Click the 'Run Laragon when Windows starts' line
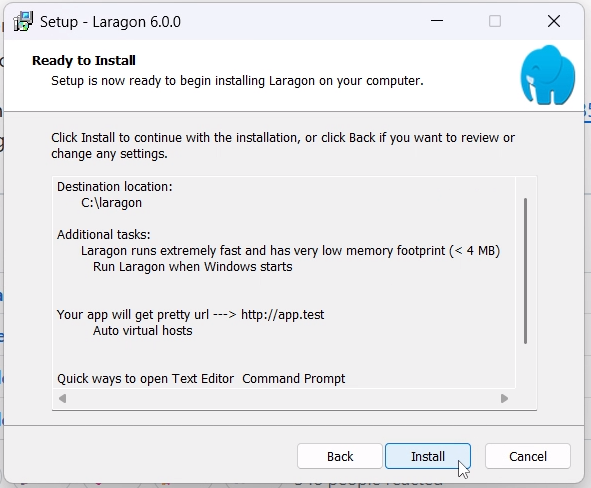 (193, 267)
